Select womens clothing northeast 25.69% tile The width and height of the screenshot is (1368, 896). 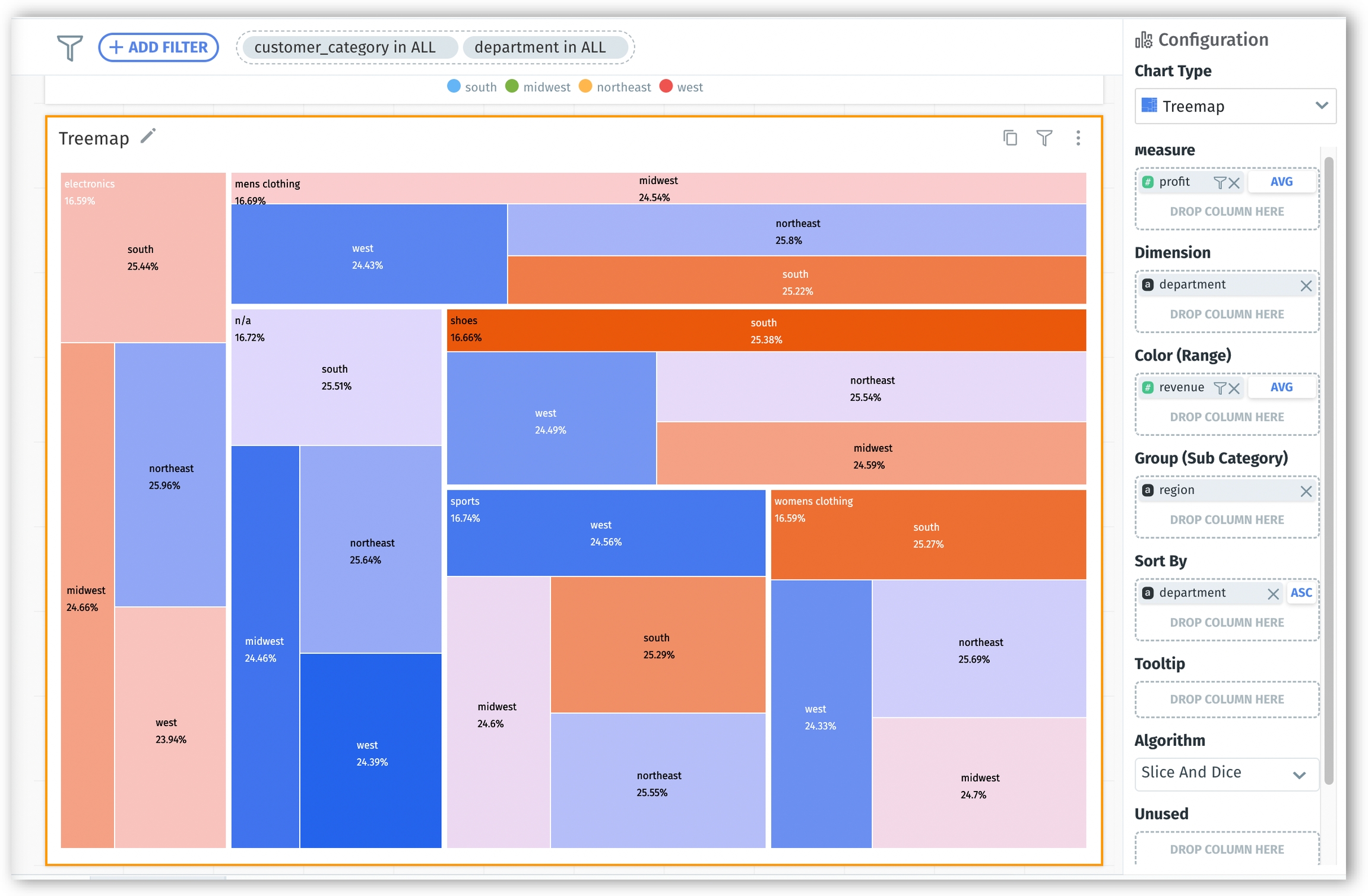pos(979,649)
